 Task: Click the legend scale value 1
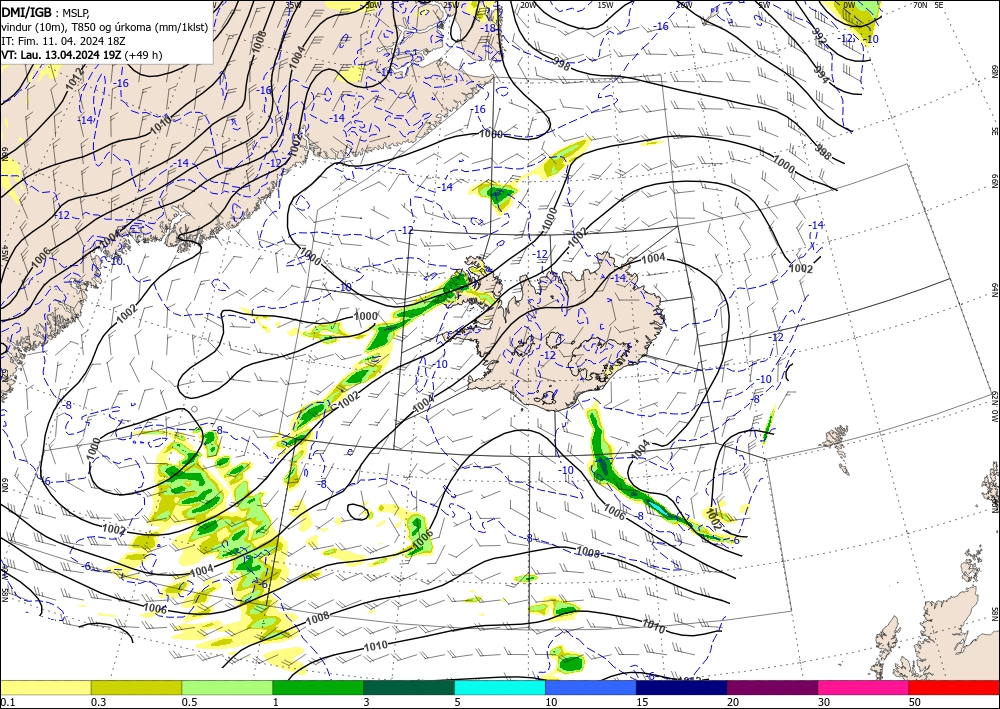click(x=276, y=702)
